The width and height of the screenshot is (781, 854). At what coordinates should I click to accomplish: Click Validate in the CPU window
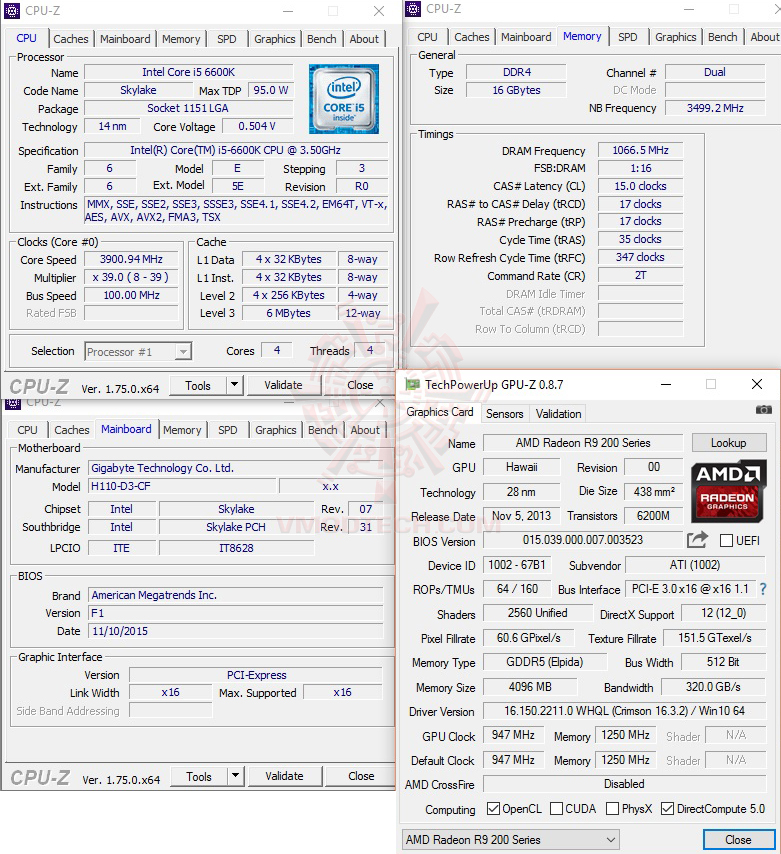(x=283, y=385)
